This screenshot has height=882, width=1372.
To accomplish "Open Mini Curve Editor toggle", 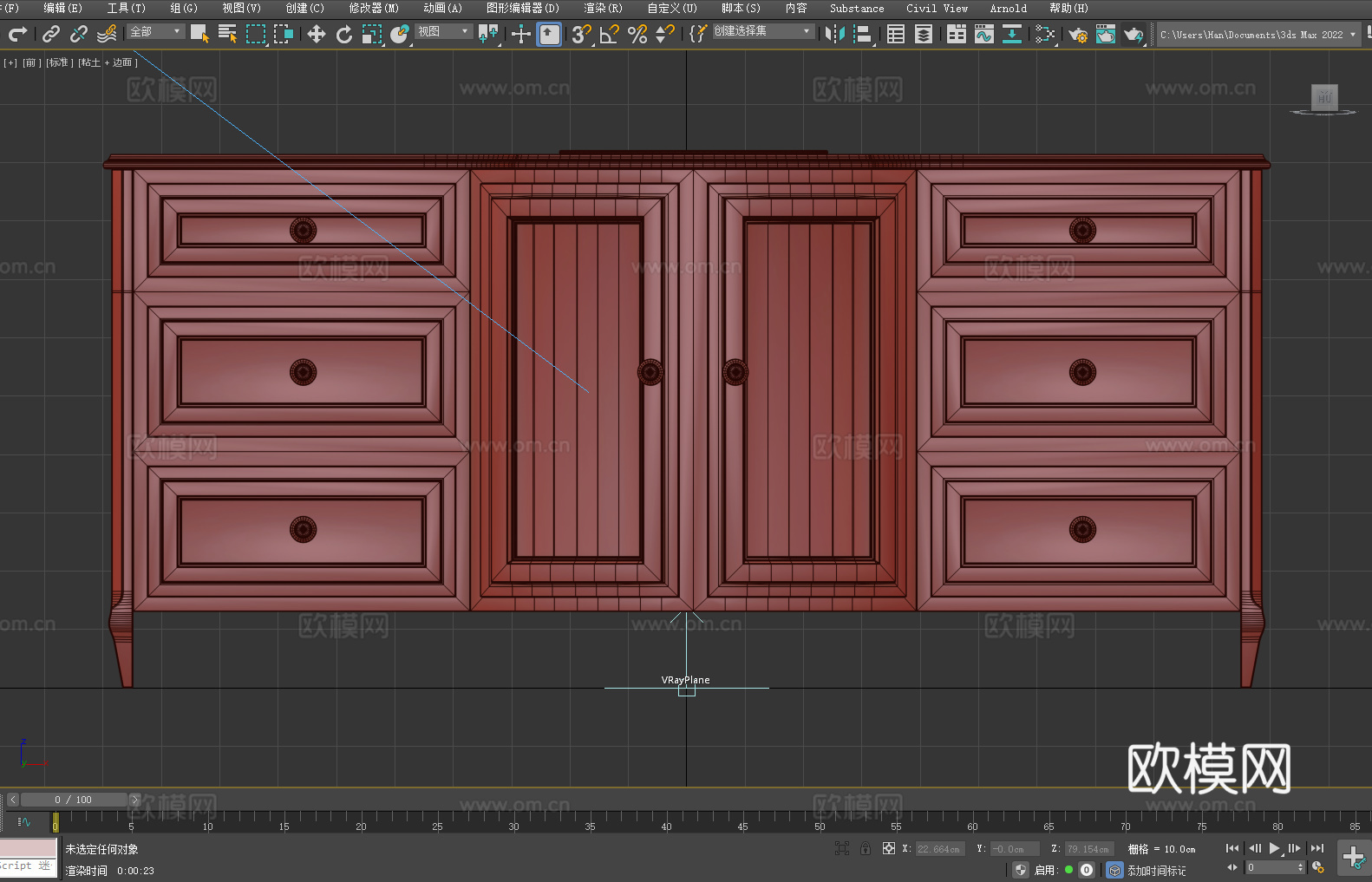I will pyautogui.click(x=24, y=821).
